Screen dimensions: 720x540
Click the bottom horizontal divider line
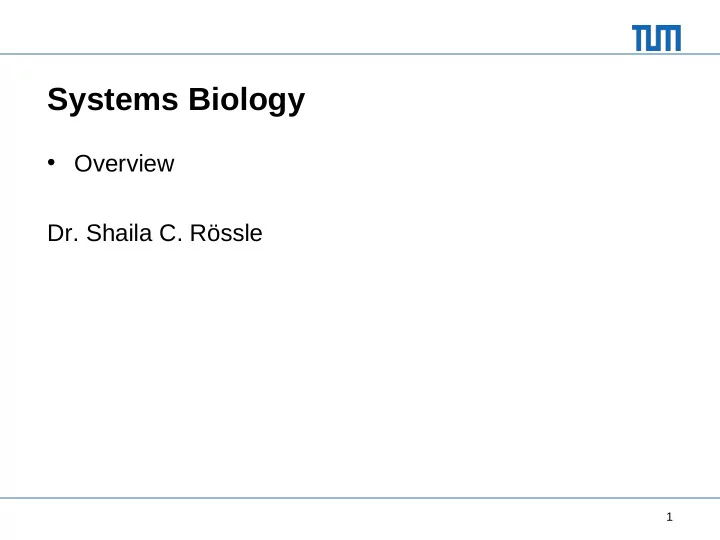pos(360,498)
